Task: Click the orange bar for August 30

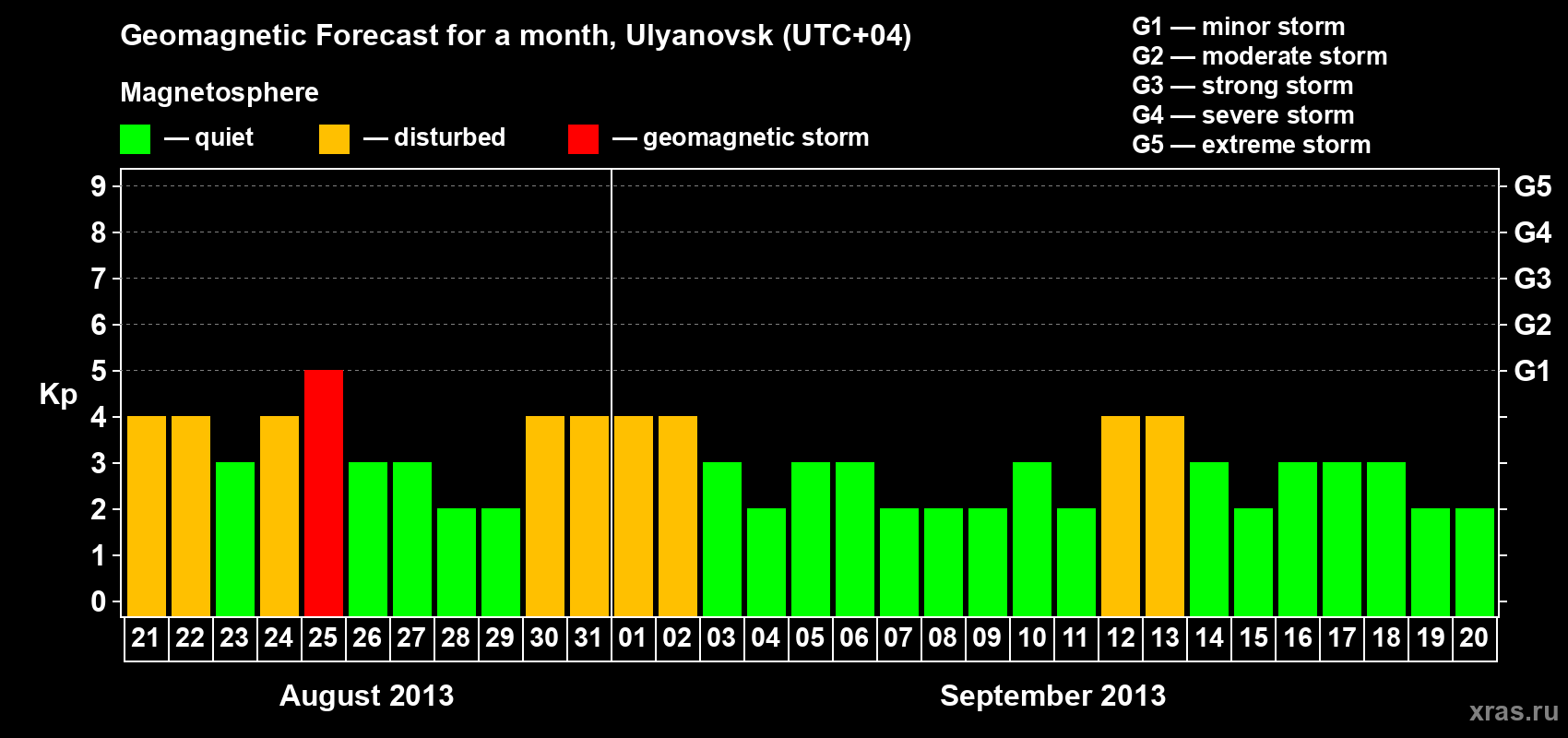Action: [x=545, y=517]
